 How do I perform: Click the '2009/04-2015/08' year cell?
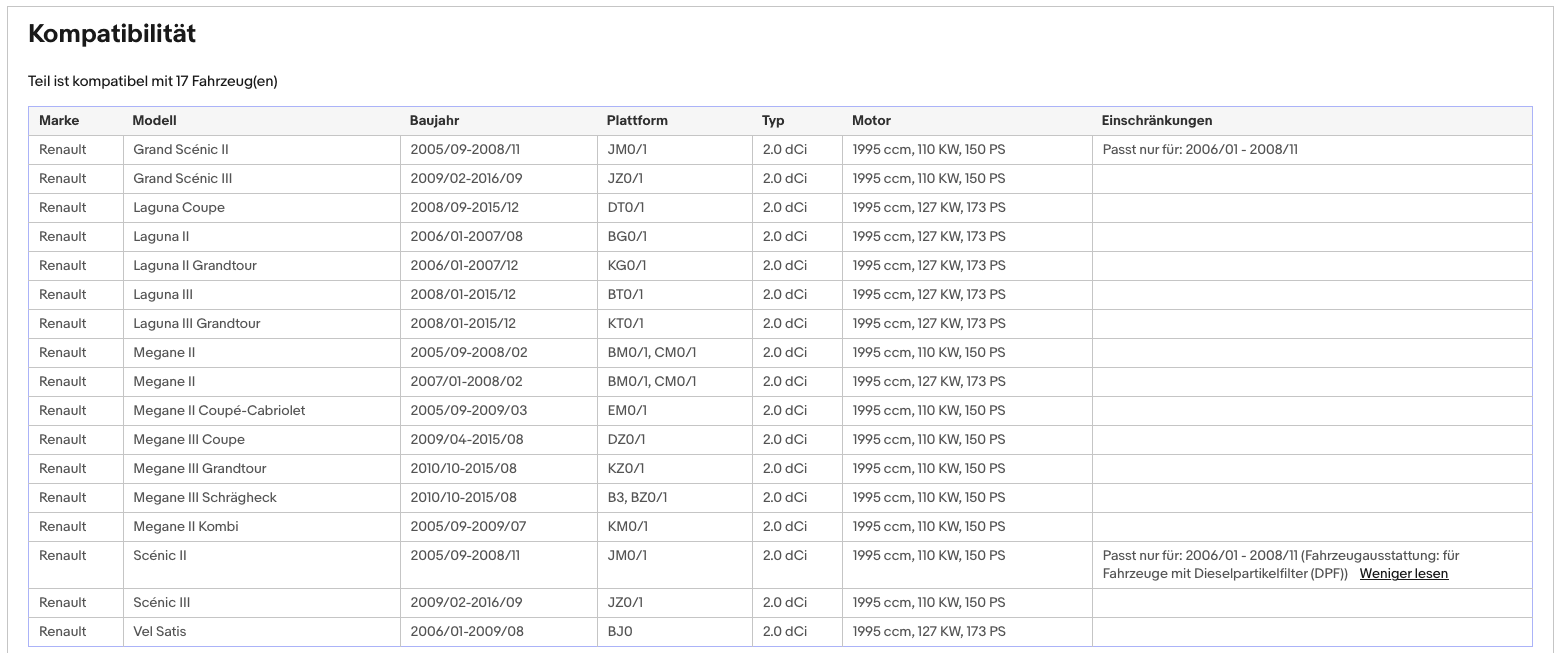499,439
